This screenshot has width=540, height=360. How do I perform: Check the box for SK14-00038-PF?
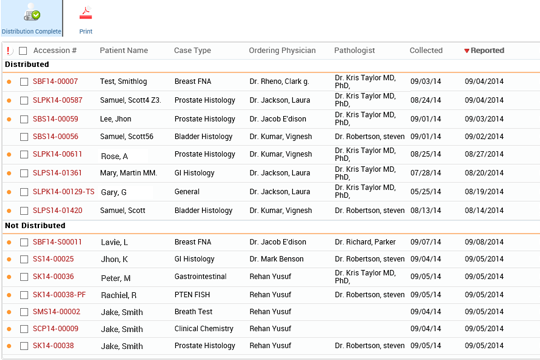click(24, 295)
